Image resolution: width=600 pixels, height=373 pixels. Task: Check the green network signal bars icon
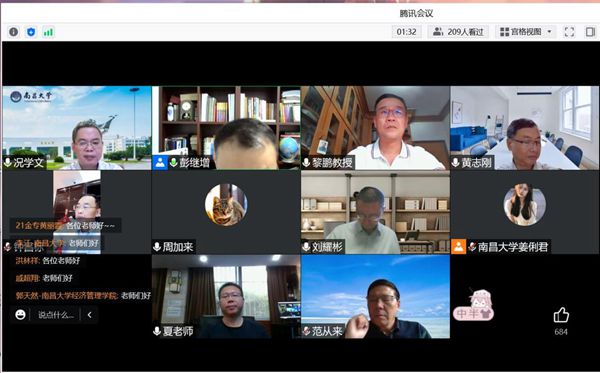click(x=48, y=32)
